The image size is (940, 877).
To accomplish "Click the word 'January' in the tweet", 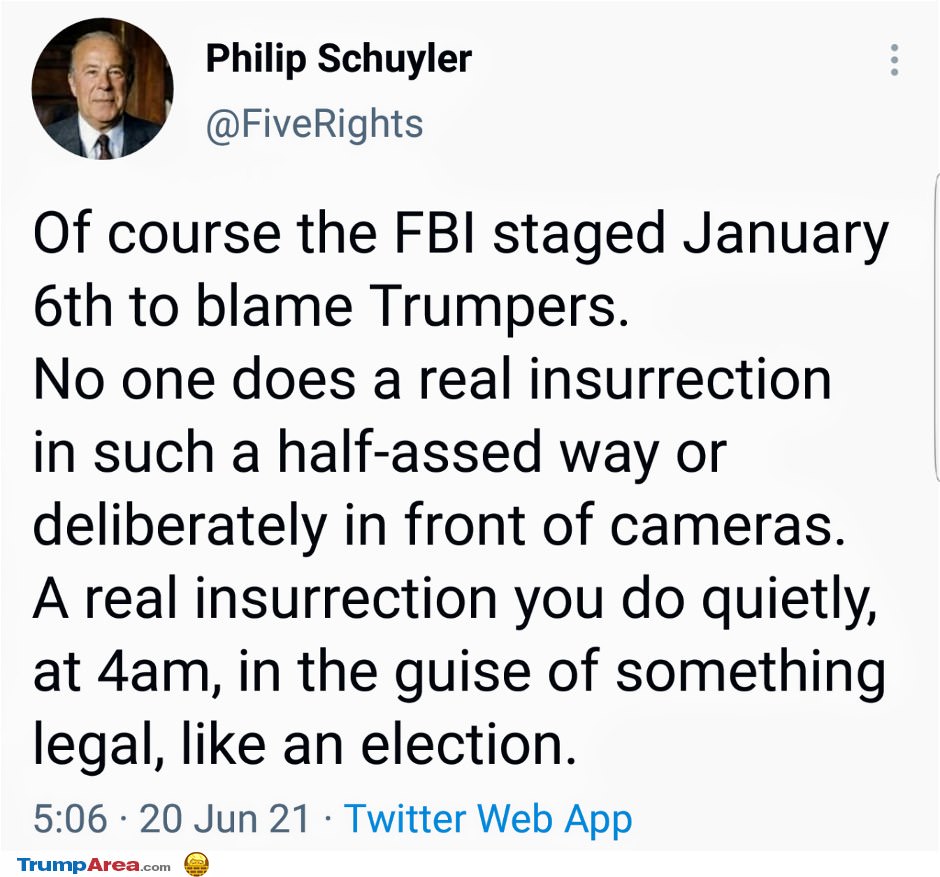I will point(786,235).
